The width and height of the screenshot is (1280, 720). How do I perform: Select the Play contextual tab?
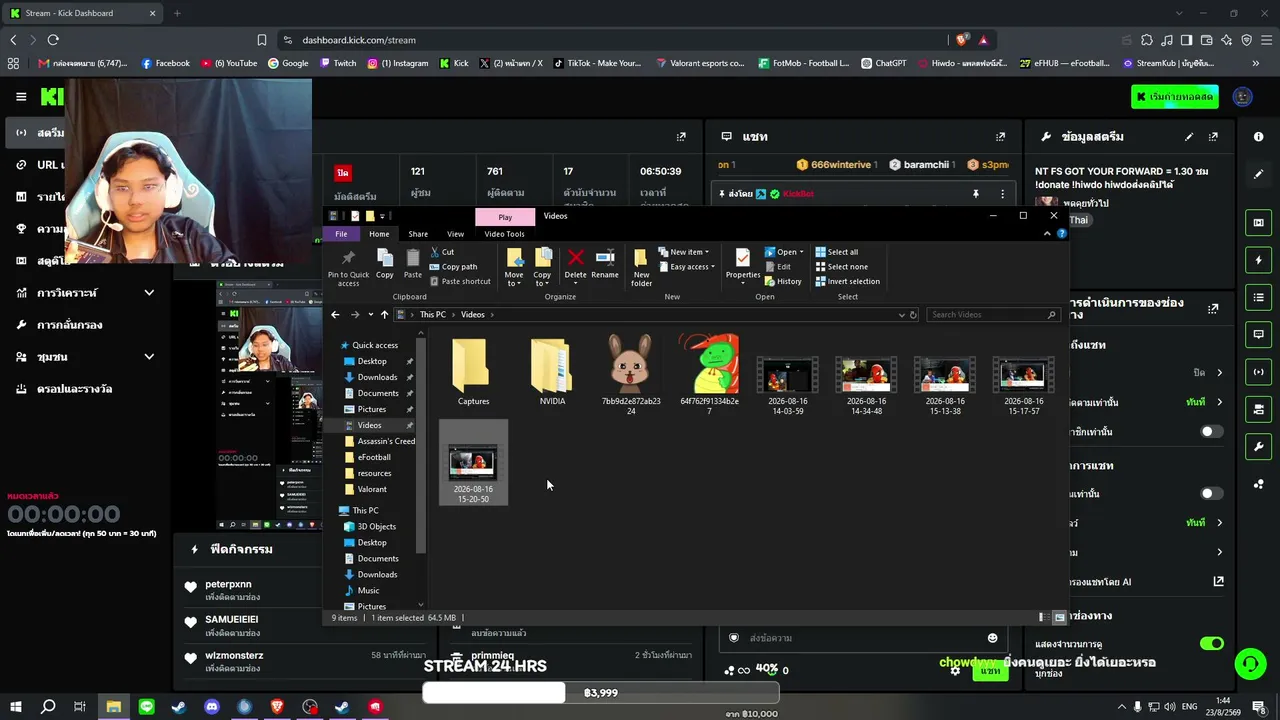point(505,217)
